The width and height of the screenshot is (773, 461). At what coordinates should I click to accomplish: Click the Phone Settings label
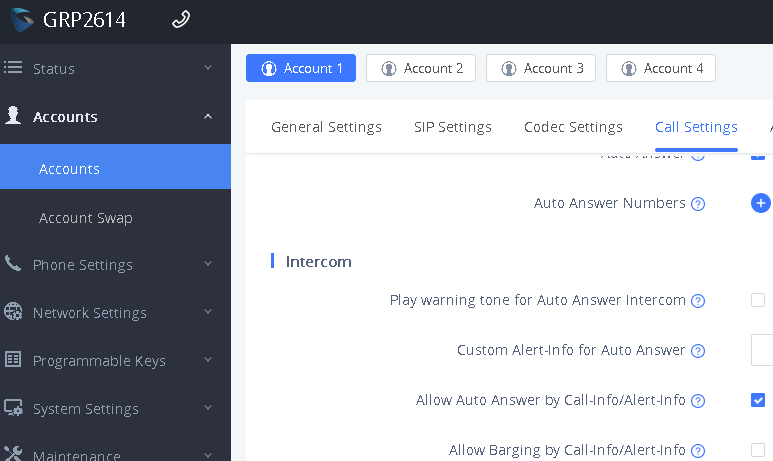pyautogui.click(x=82, y=265)
